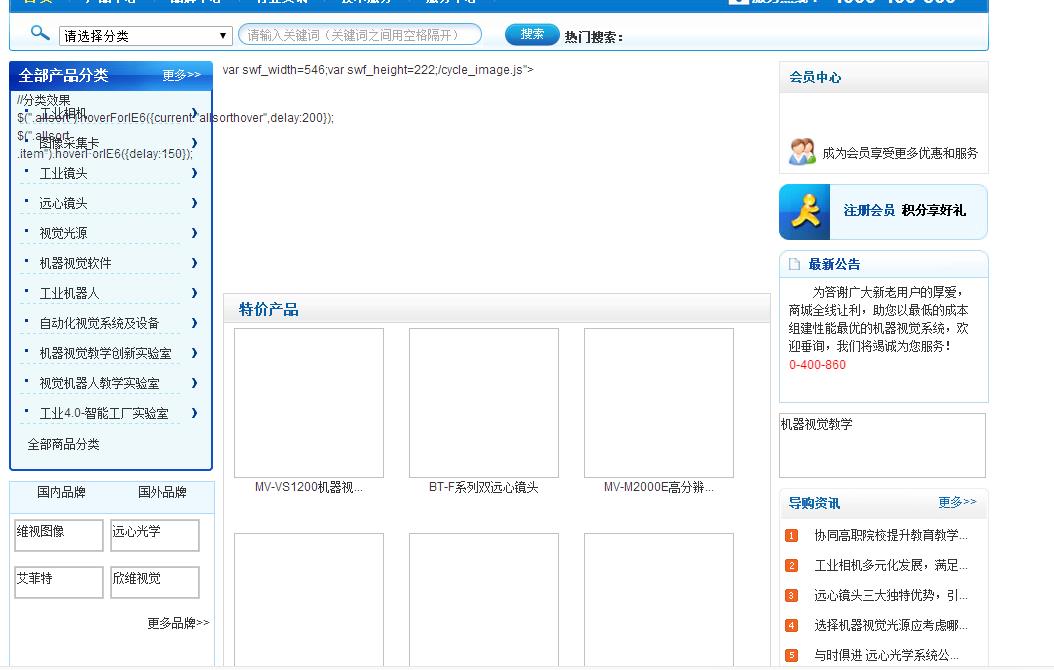Click the orange number 3 news badge
Viewport: 1054px width, 670px height.
tap(791, 596)
